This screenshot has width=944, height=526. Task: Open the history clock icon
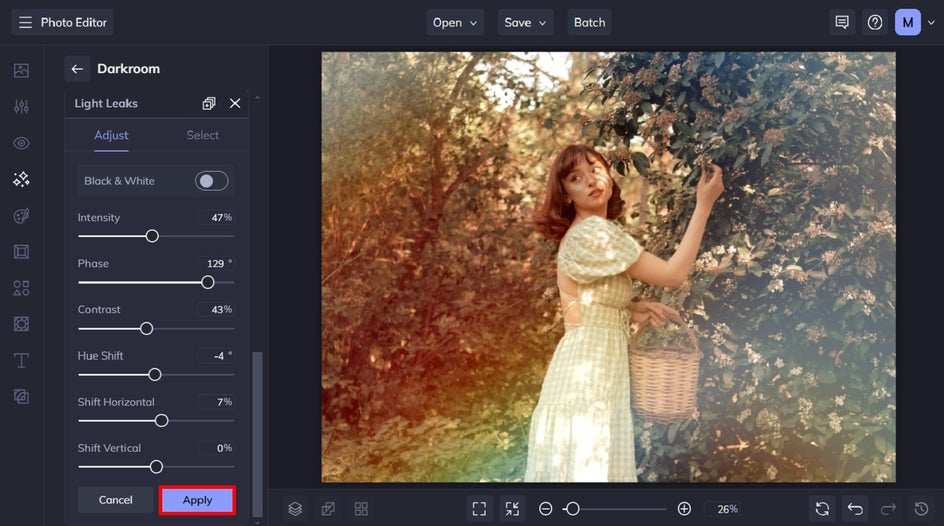pyautogui.click(x=921, y=509)
